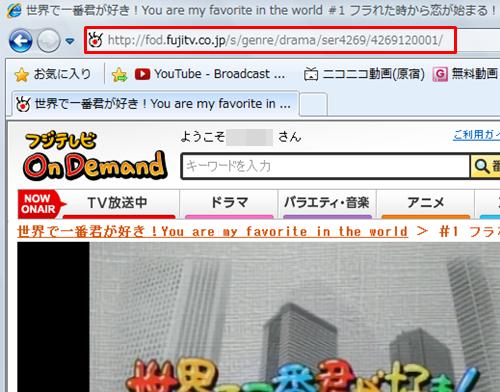Select the 世界で一番君が好き browser tab
The height and width of the screenshot is (392, 500).
tap(155, 104)
